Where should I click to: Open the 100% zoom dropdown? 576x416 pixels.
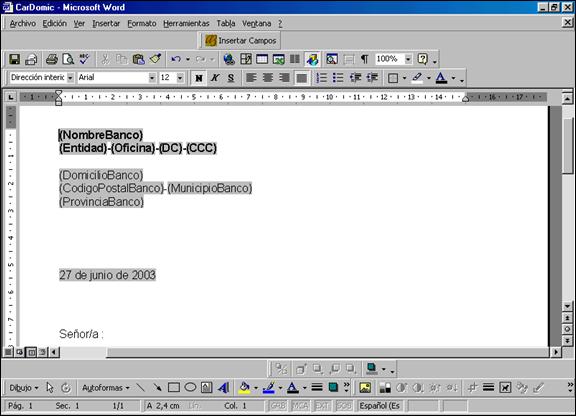point(408,59)
